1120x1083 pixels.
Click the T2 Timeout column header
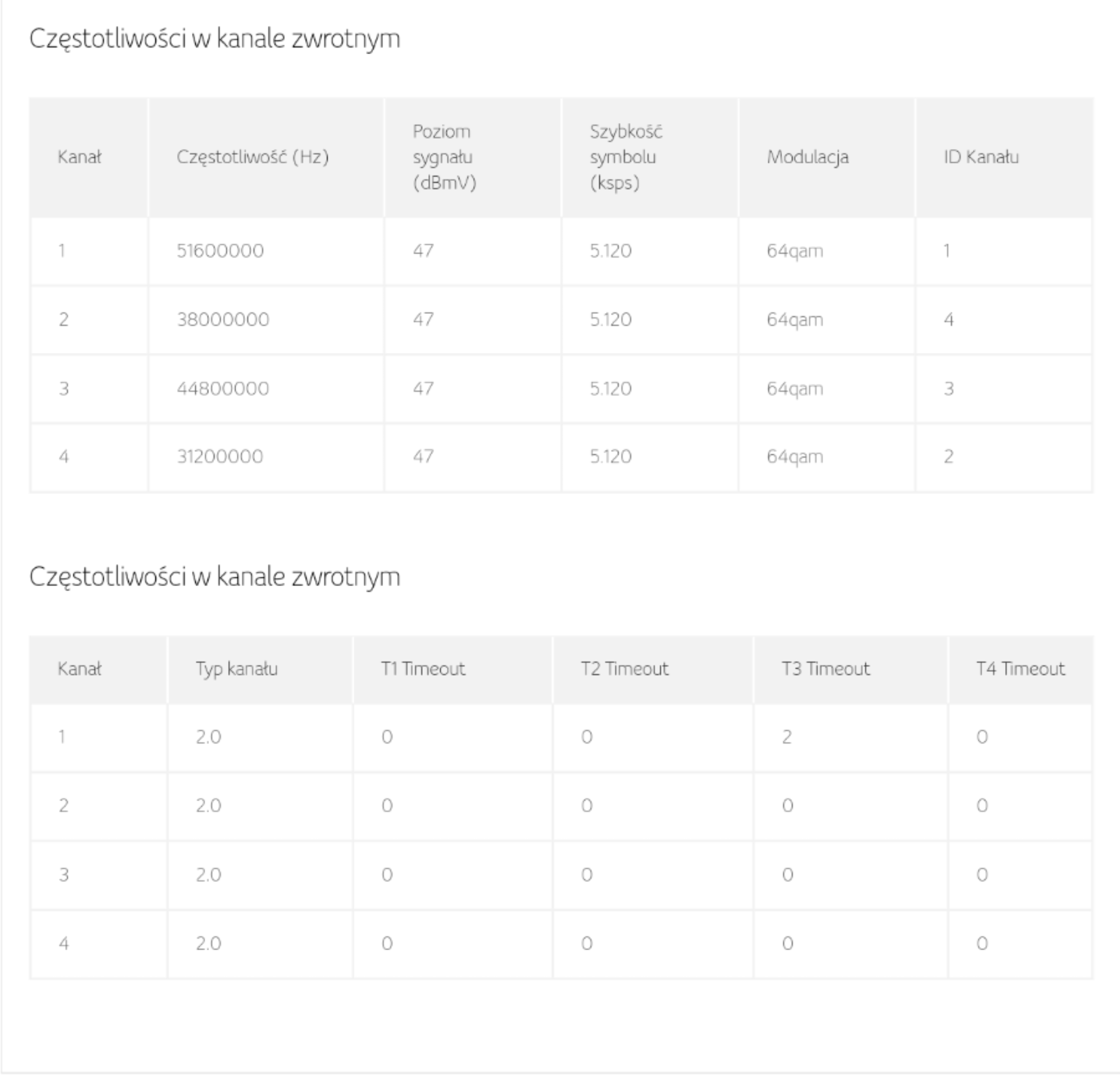(625, 669)
